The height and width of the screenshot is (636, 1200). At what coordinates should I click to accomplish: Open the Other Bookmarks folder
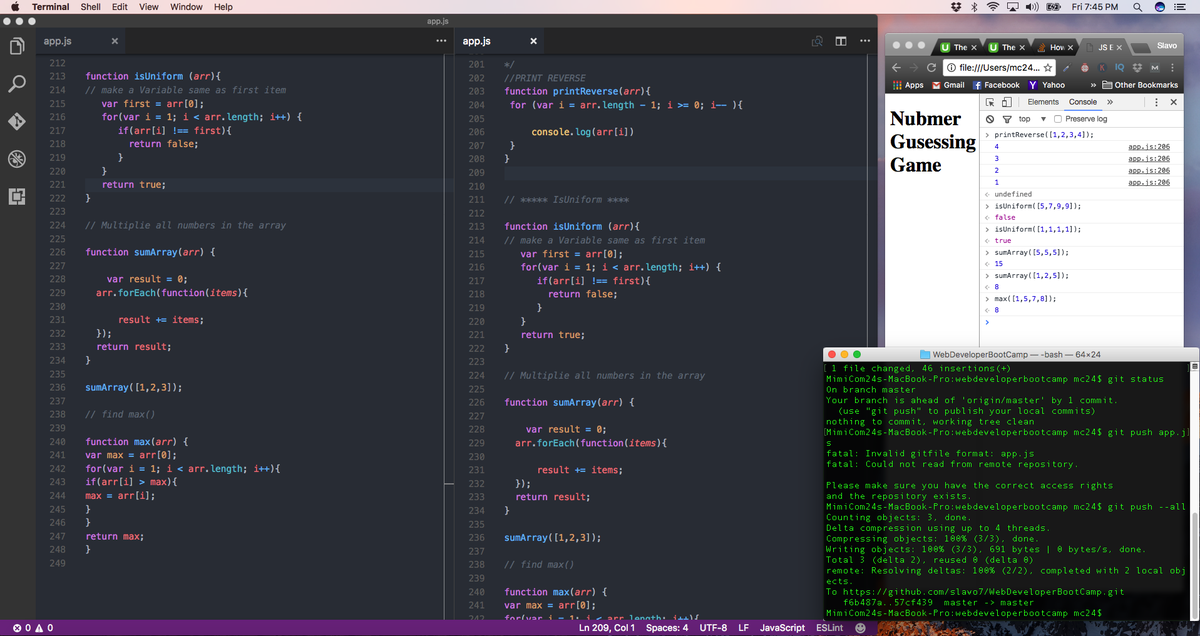click(1139, 85)
